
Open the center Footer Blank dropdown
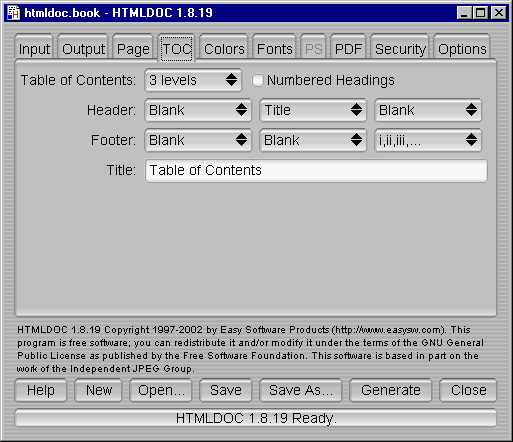[x=313, y=140]
